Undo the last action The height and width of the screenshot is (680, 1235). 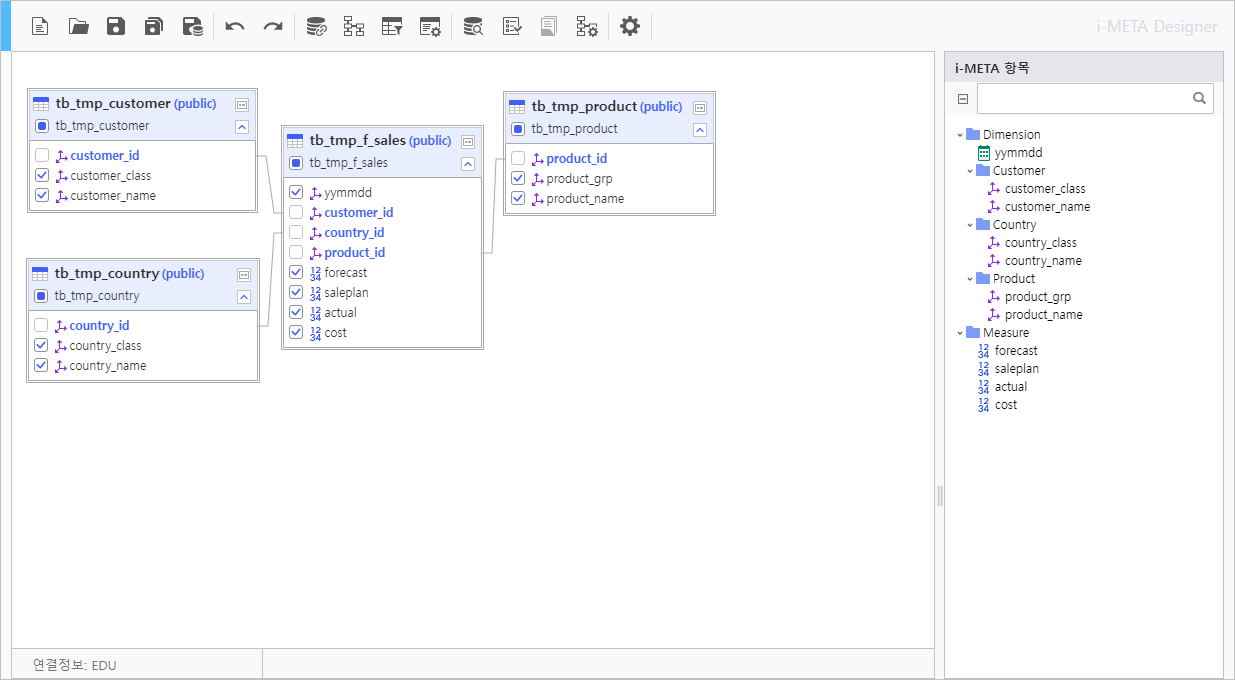(x=235, y=27)
